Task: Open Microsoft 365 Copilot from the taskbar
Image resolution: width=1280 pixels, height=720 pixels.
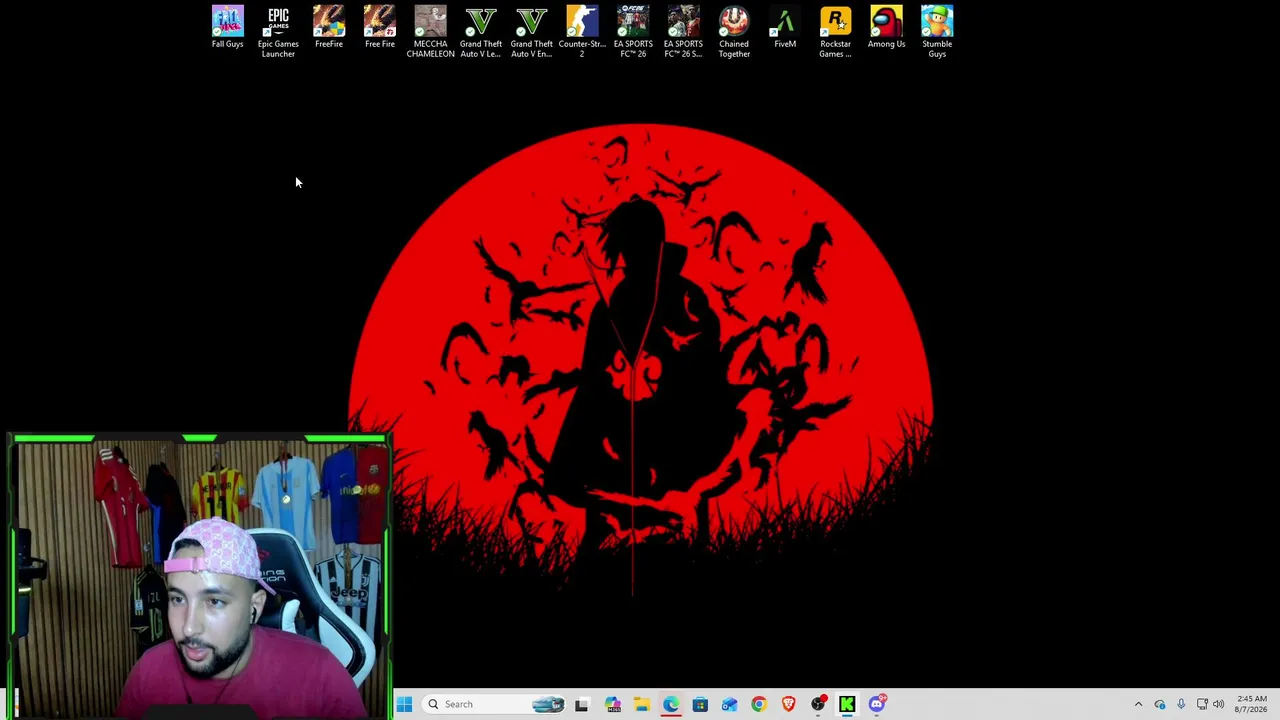Action: [612, 704]
